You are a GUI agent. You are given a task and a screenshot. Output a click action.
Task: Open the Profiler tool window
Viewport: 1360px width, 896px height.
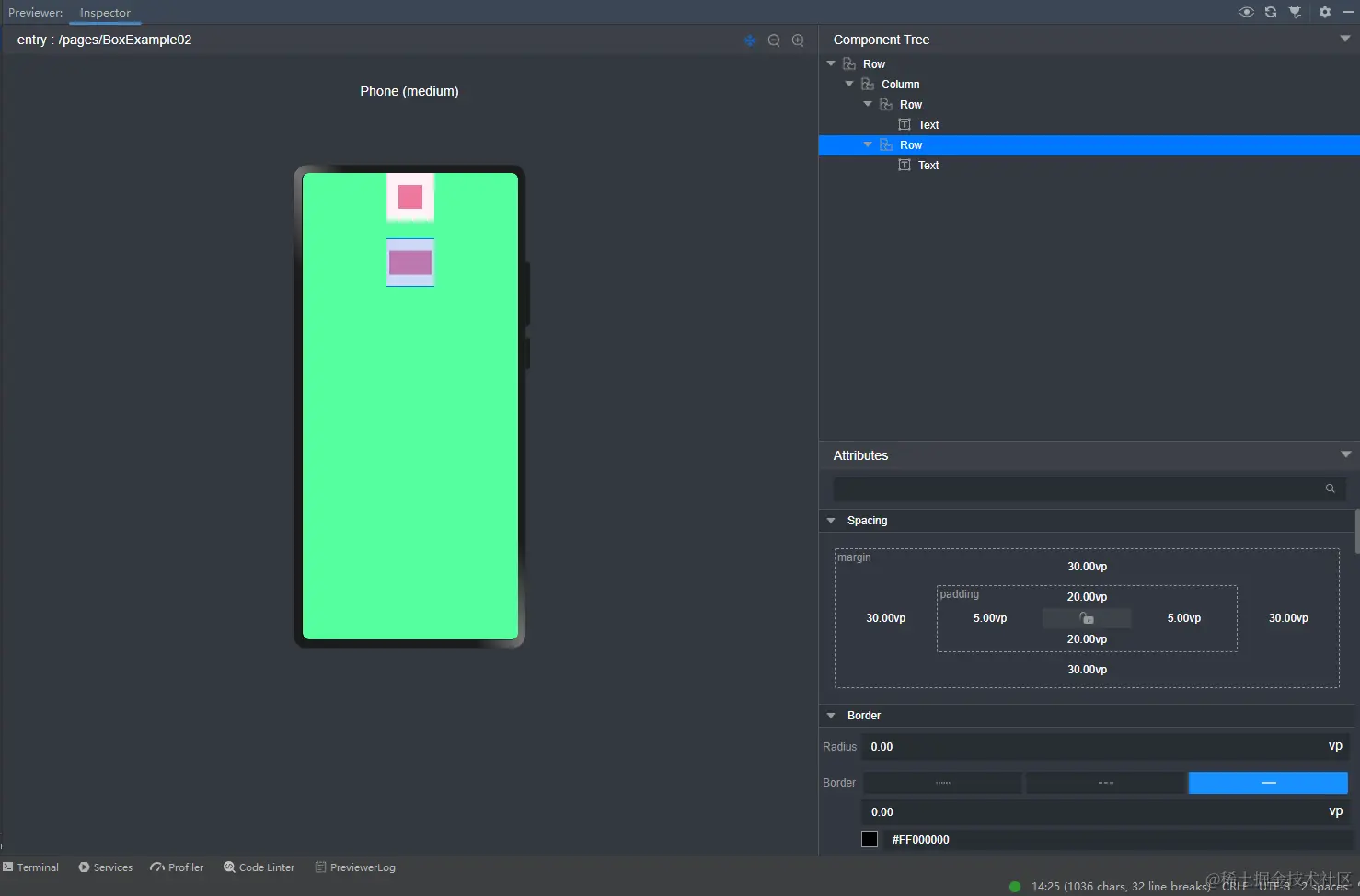point(177,867)
